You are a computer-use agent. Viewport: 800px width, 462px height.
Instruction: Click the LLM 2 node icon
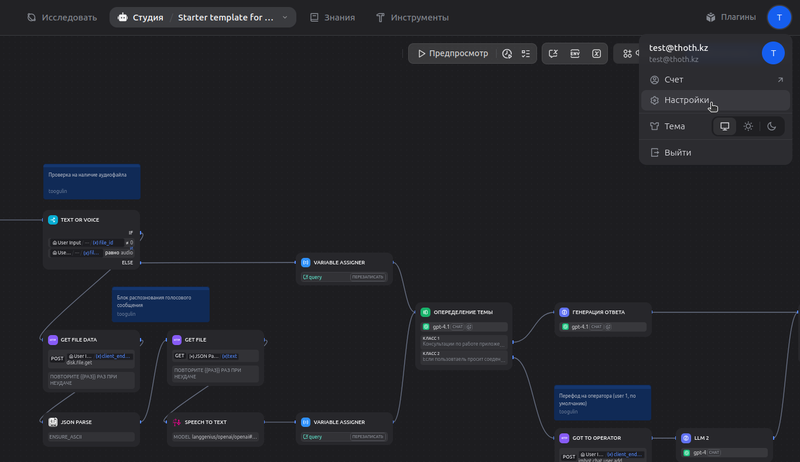[686, 438]
